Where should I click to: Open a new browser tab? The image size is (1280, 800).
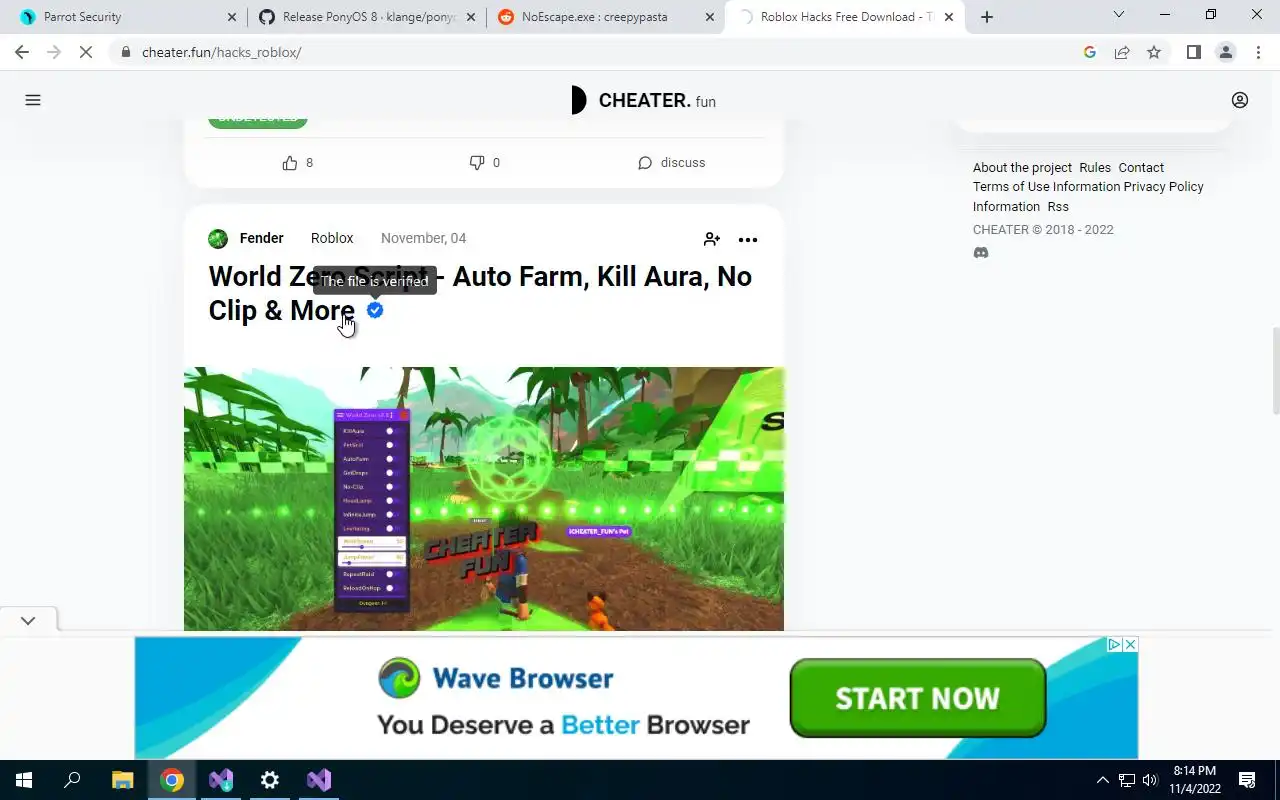[x=987, y=17]
